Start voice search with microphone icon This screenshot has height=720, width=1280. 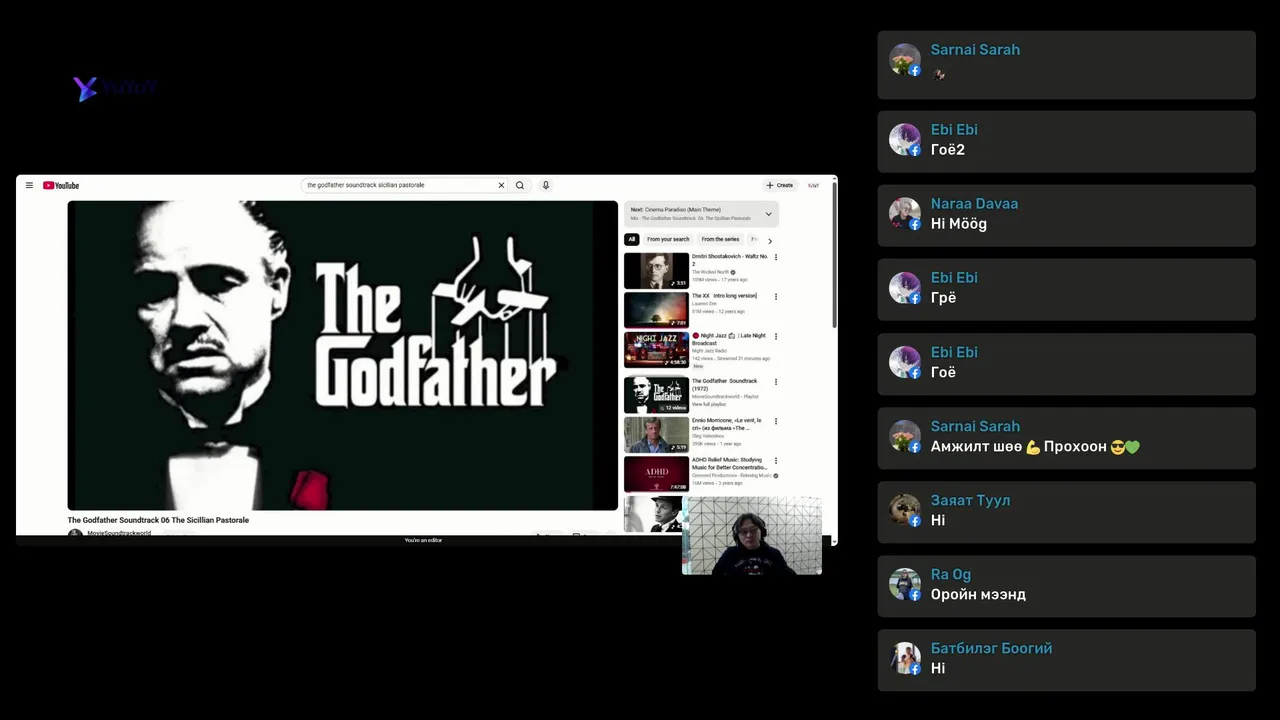click(545, 185)
